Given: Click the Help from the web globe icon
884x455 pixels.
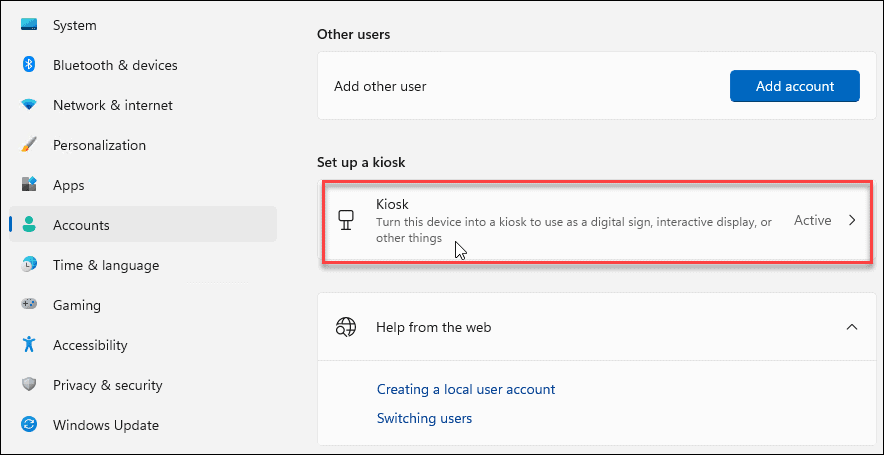Looking at the screenshot, I should click(345, 327).
